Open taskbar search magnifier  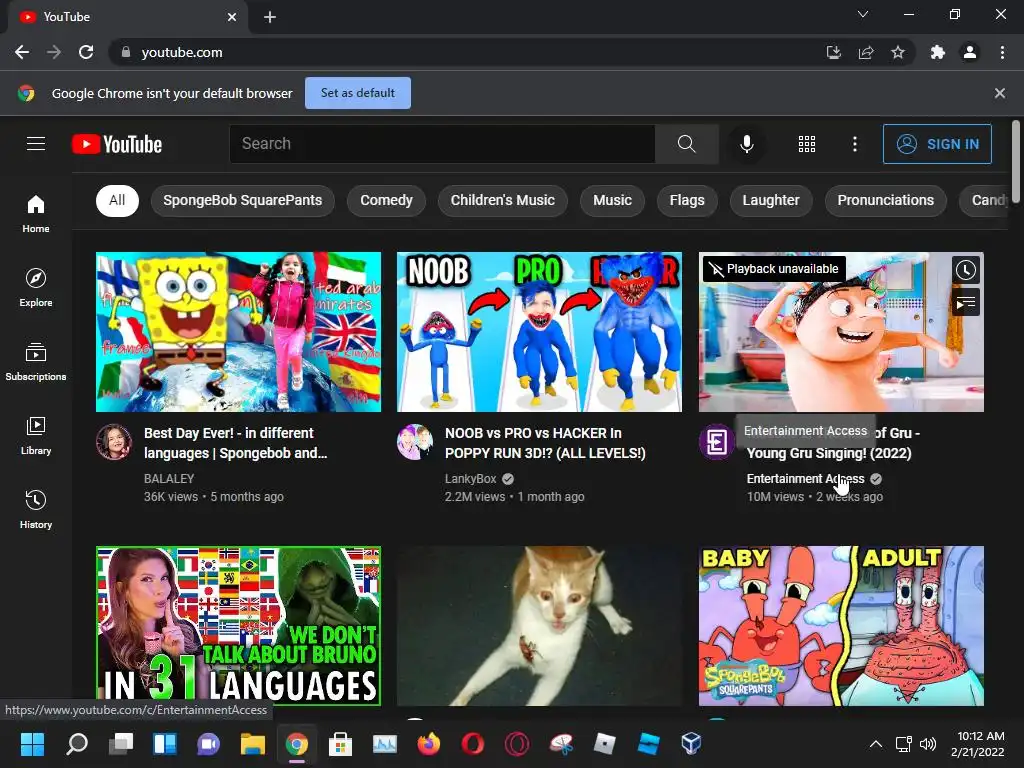[x=76, y=743]
